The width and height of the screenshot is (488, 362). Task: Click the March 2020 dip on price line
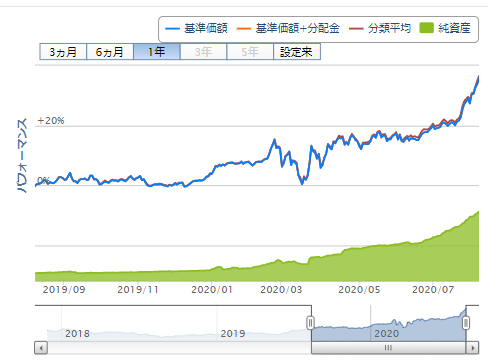coord(302,183)
